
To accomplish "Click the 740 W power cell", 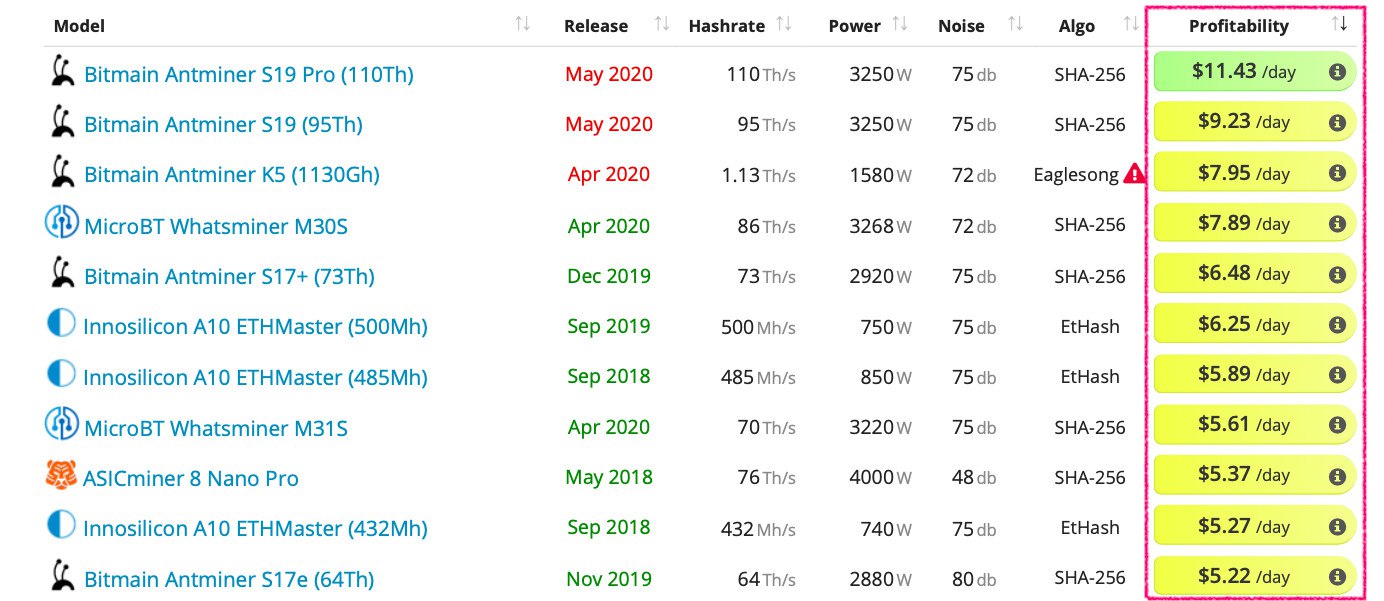I will [885, 528].
